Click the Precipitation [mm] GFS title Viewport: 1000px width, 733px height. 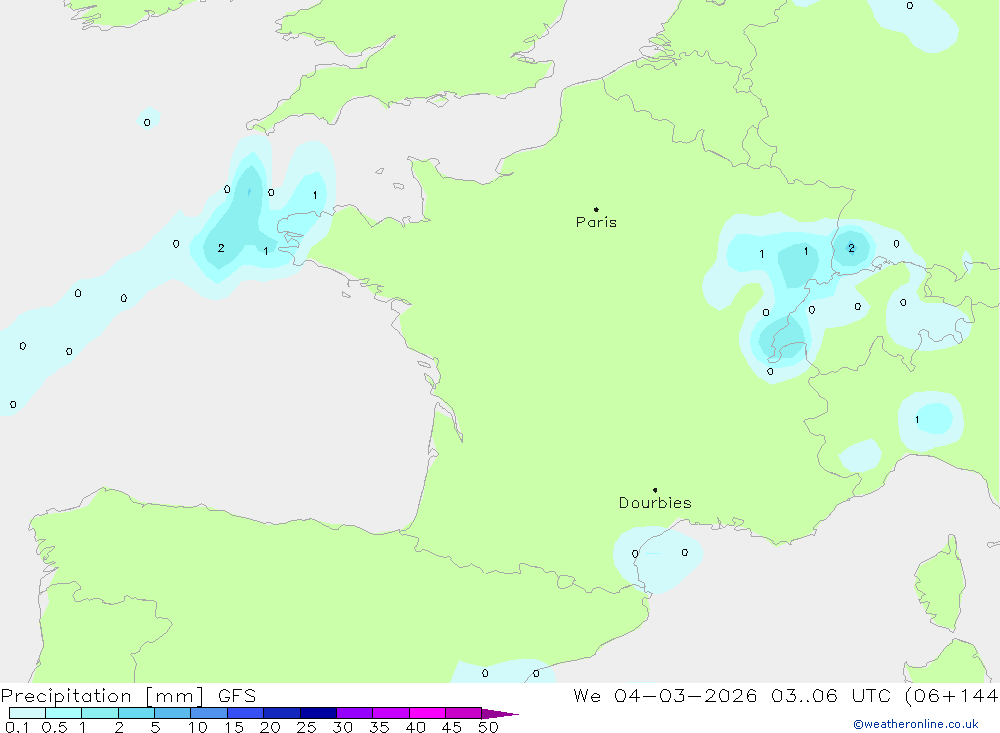(128, 695)
